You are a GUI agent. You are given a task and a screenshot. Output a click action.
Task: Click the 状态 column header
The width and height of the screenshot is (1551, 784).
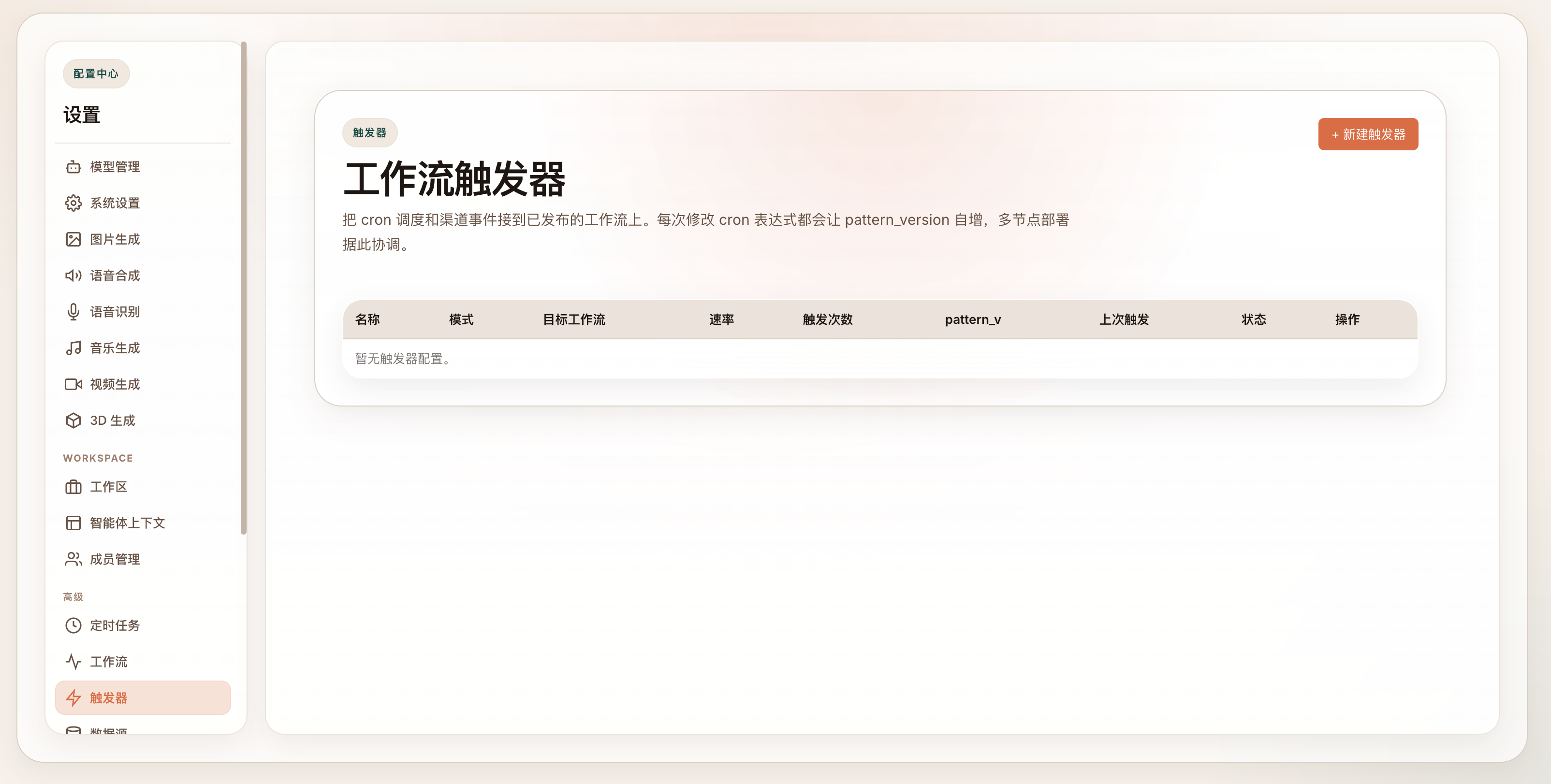(x=1254, y=319)
